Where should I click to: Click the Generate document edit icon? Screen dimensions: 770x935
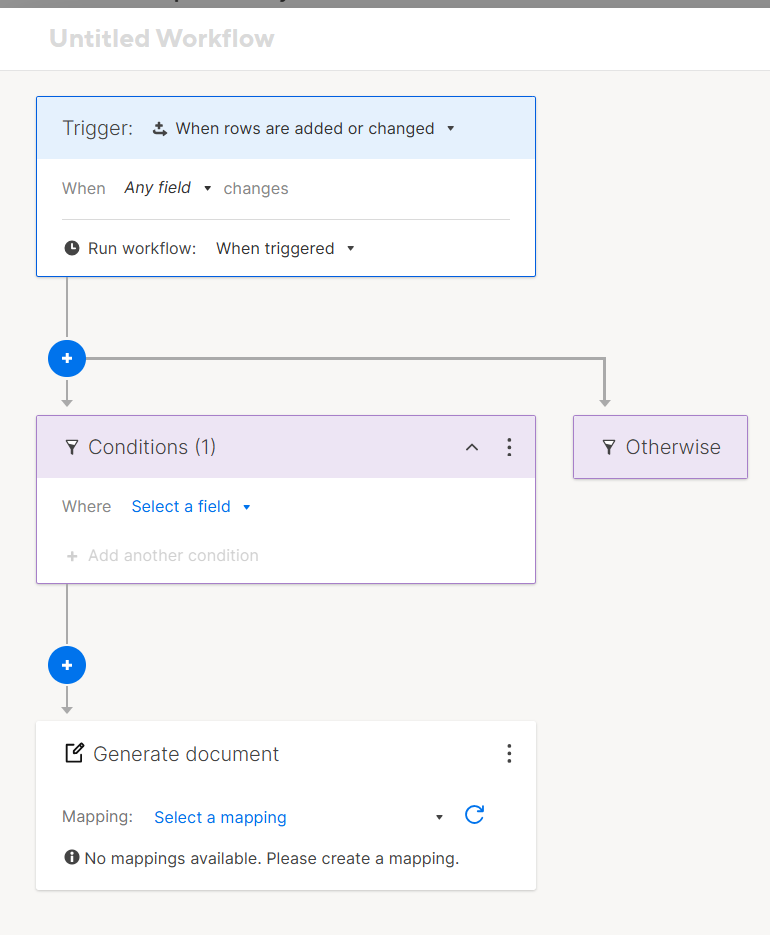[x=74, y=753]
